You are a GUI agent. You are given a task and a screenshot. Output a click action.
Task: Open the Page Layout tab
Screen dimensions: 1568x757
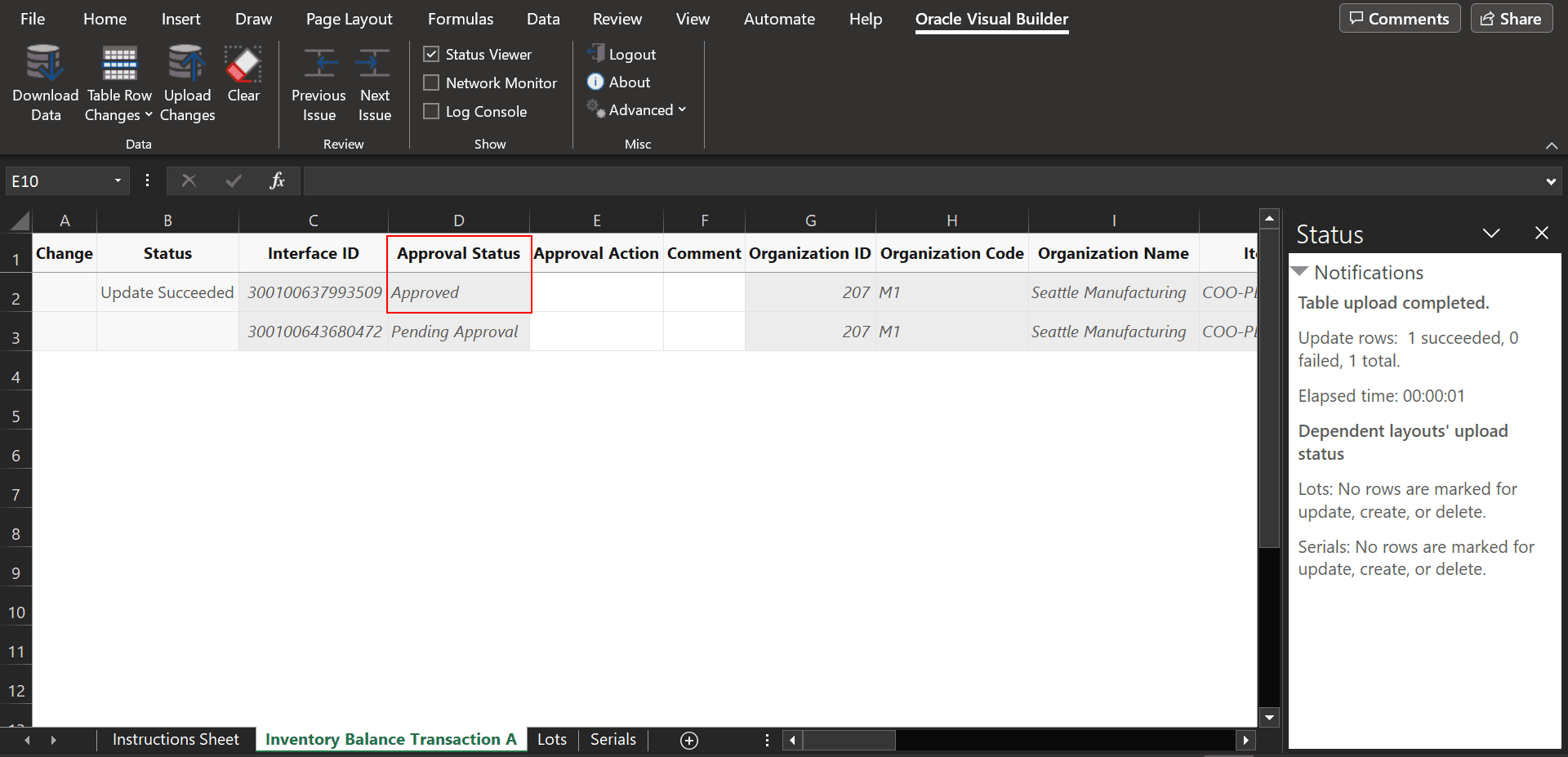(x=349, y=19)
